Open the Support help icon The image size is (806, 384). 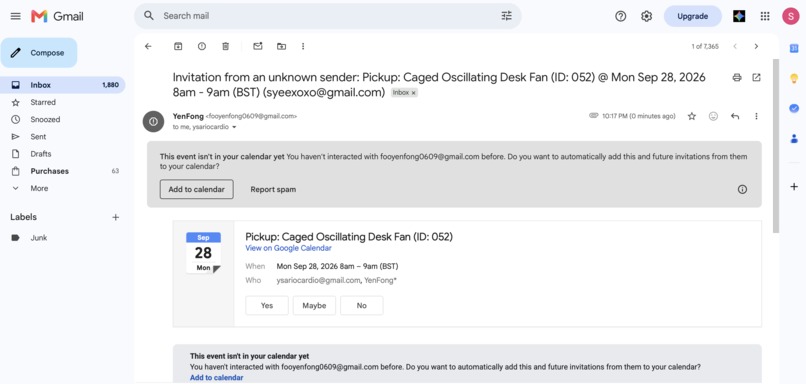click(x=620, y=16)
